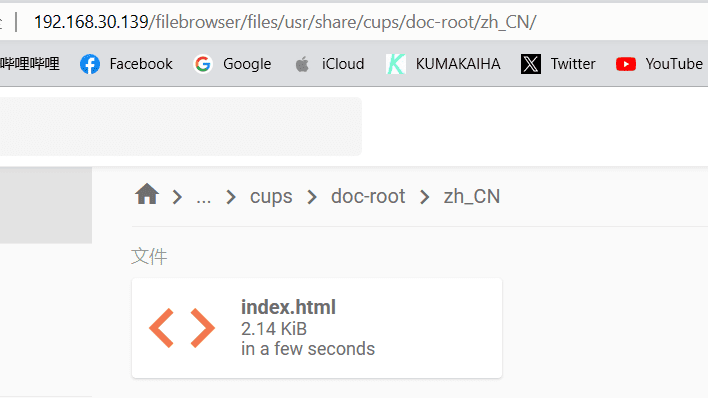
Task: Click the browser address bar URL
Action: tap(285, 22)
